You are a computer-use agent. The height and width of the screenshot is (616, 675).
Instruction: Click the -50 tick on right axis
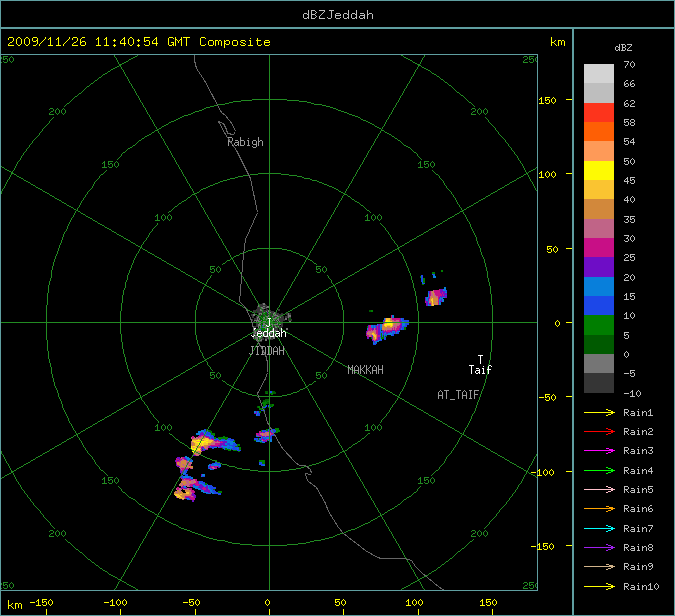548,397
